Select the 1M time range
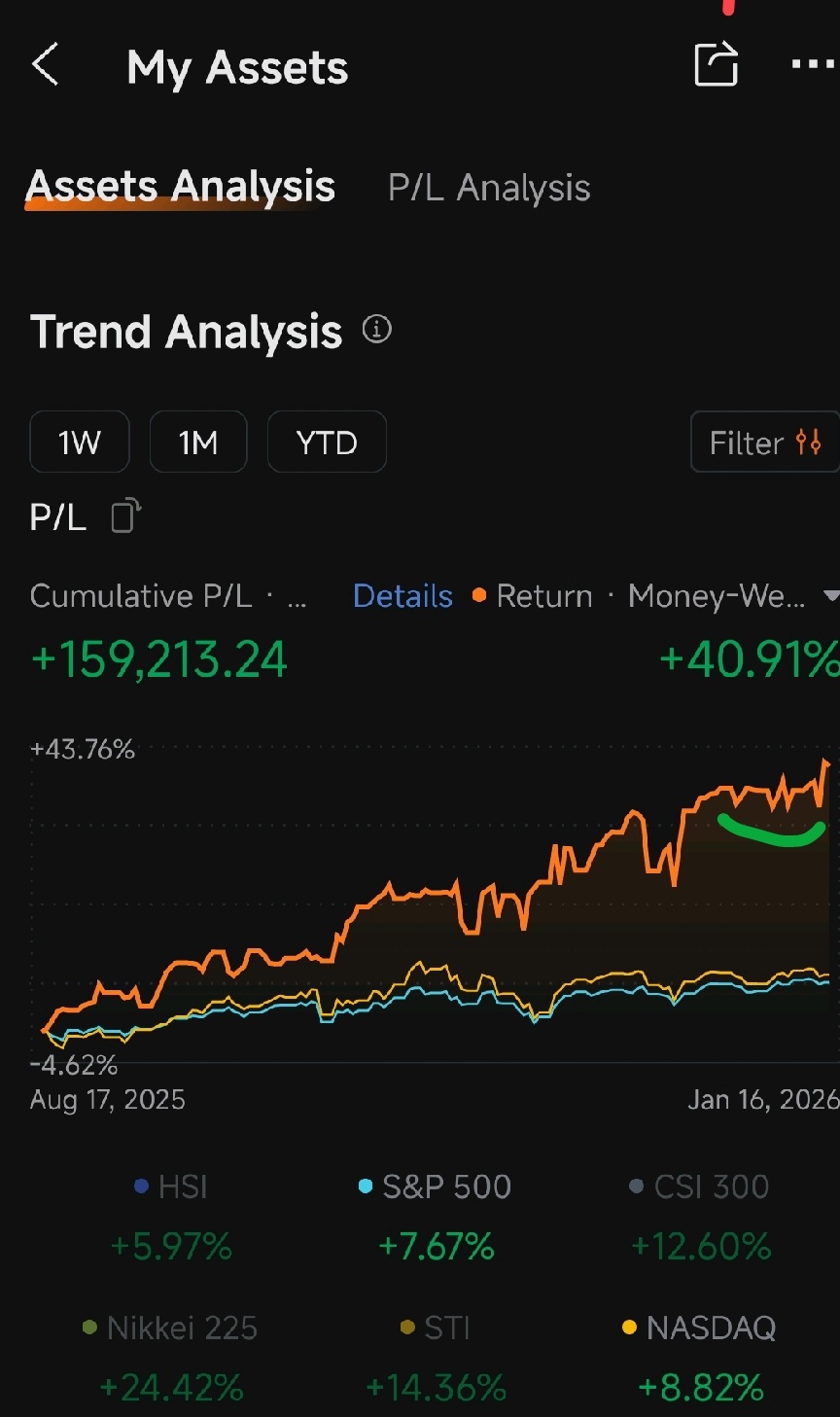This screenshot has height=1417, width=840. (x=198, y=442)
